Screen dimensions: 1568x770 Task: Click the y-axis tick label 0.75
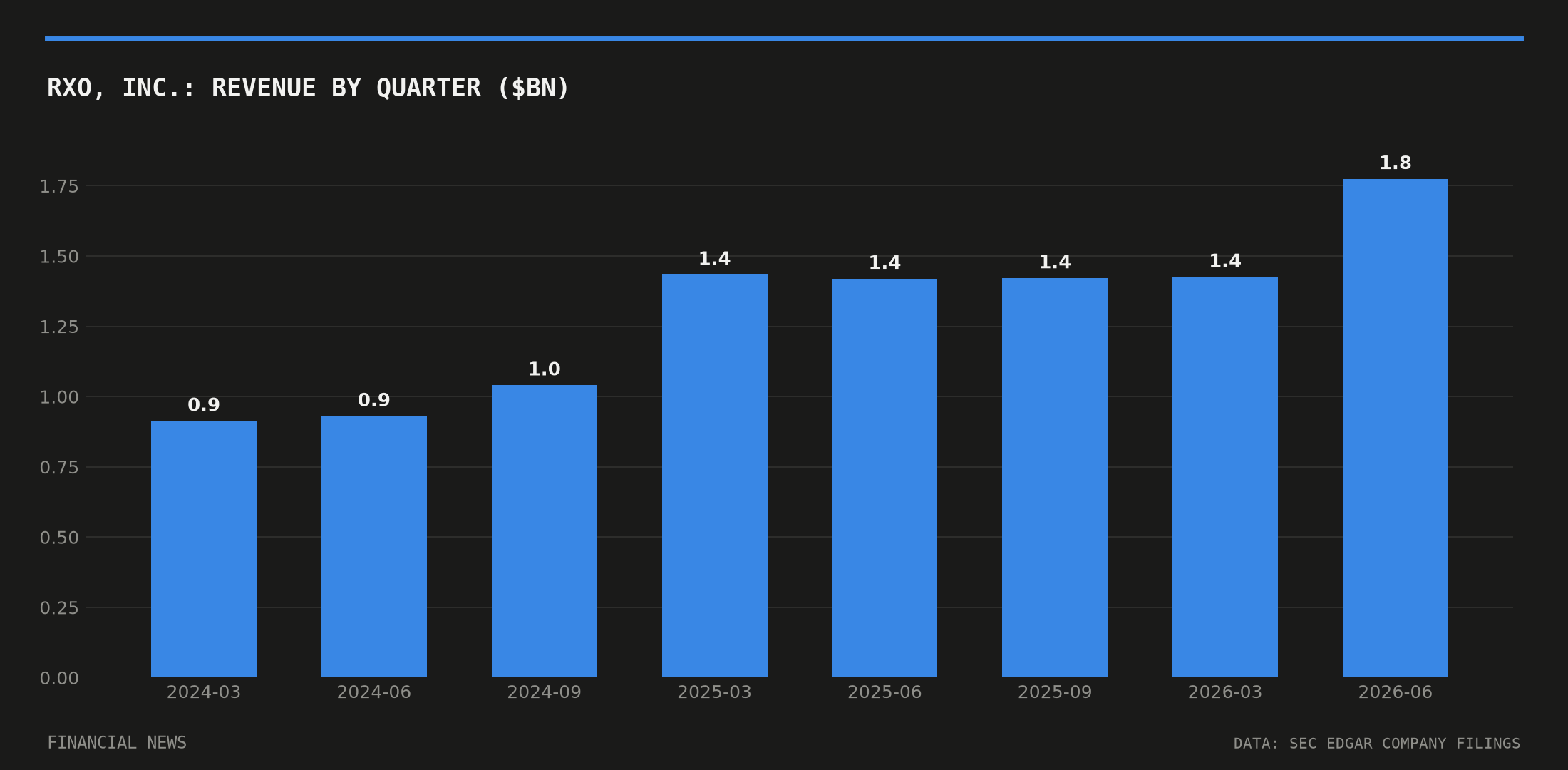click(59, 468)
